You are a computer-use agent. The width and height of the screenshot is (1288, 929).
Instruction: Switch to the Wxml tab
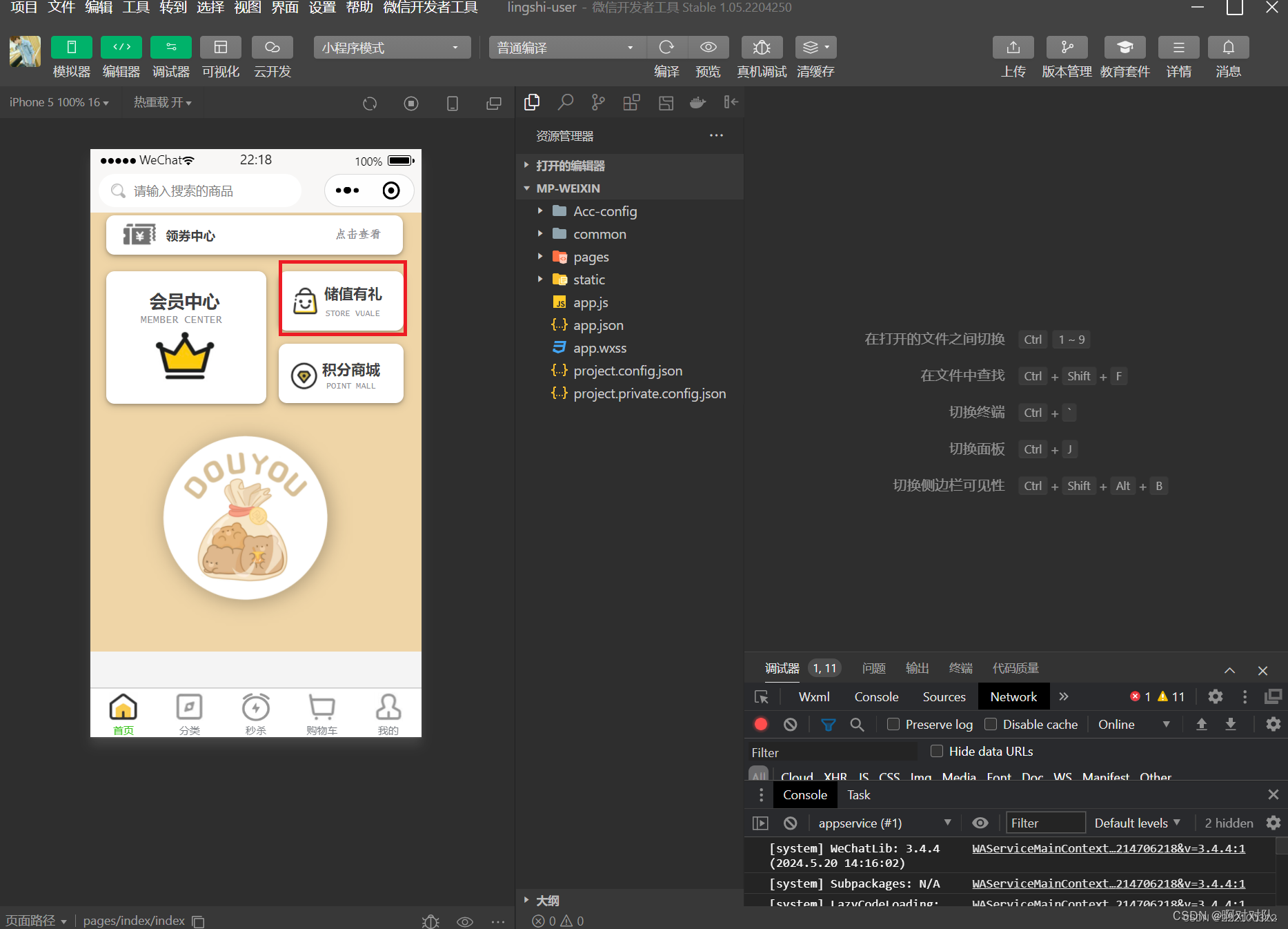[x=814, y=696]
